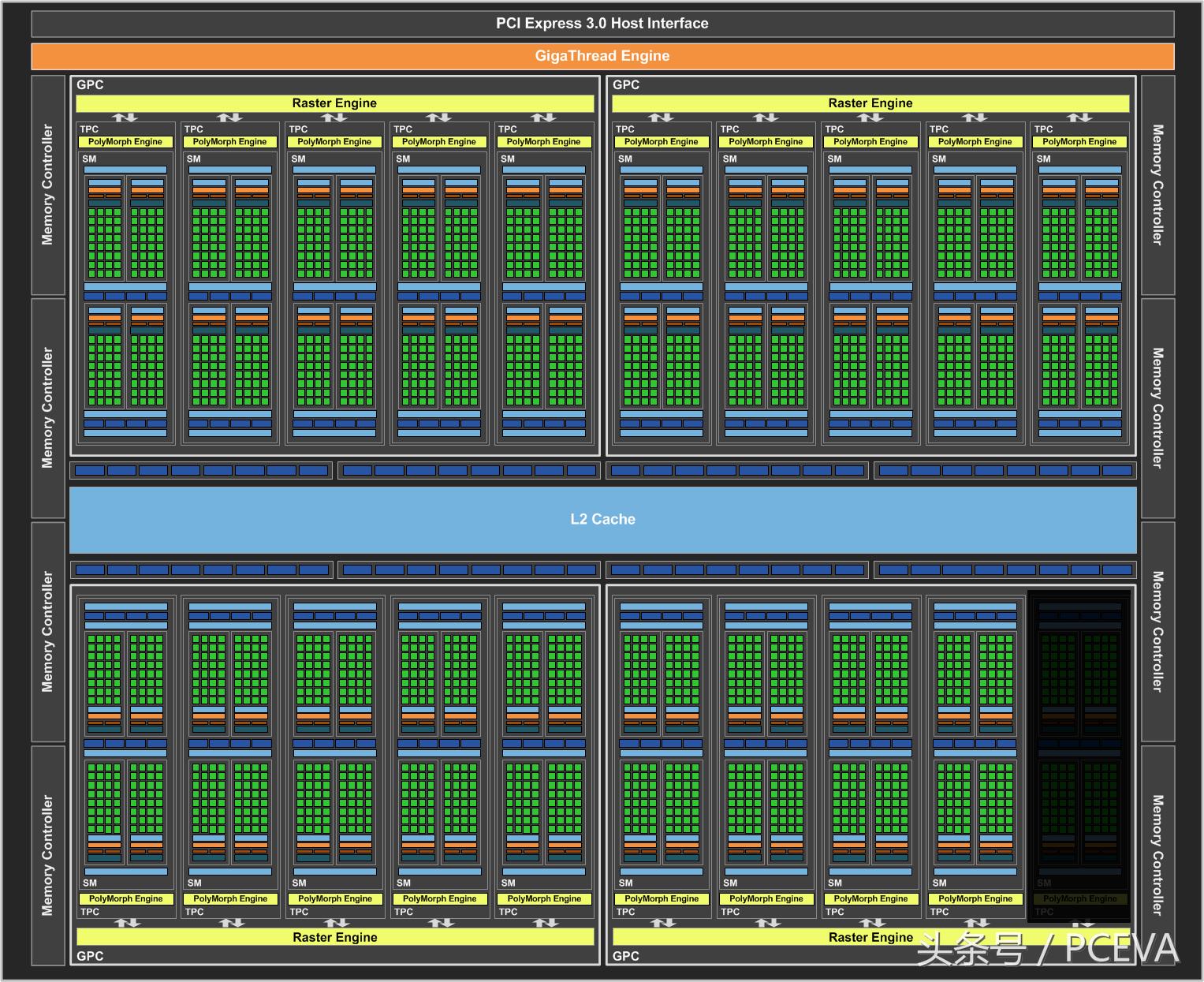Select the topmost right-side Memory Controller
This screenshot has height=982, width=1204.
[1157, 185]
